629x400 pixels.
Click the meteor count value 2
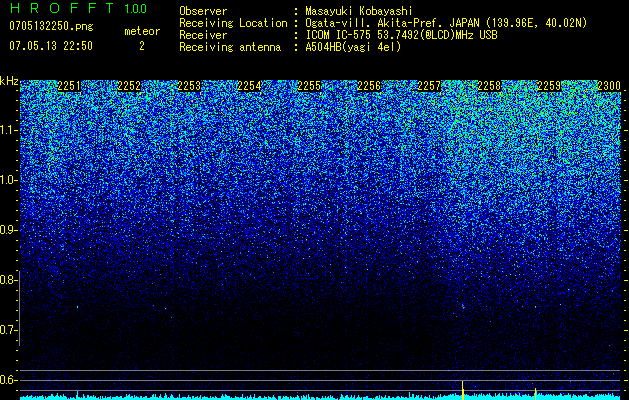pyautogui.click(x=142, y=46)
